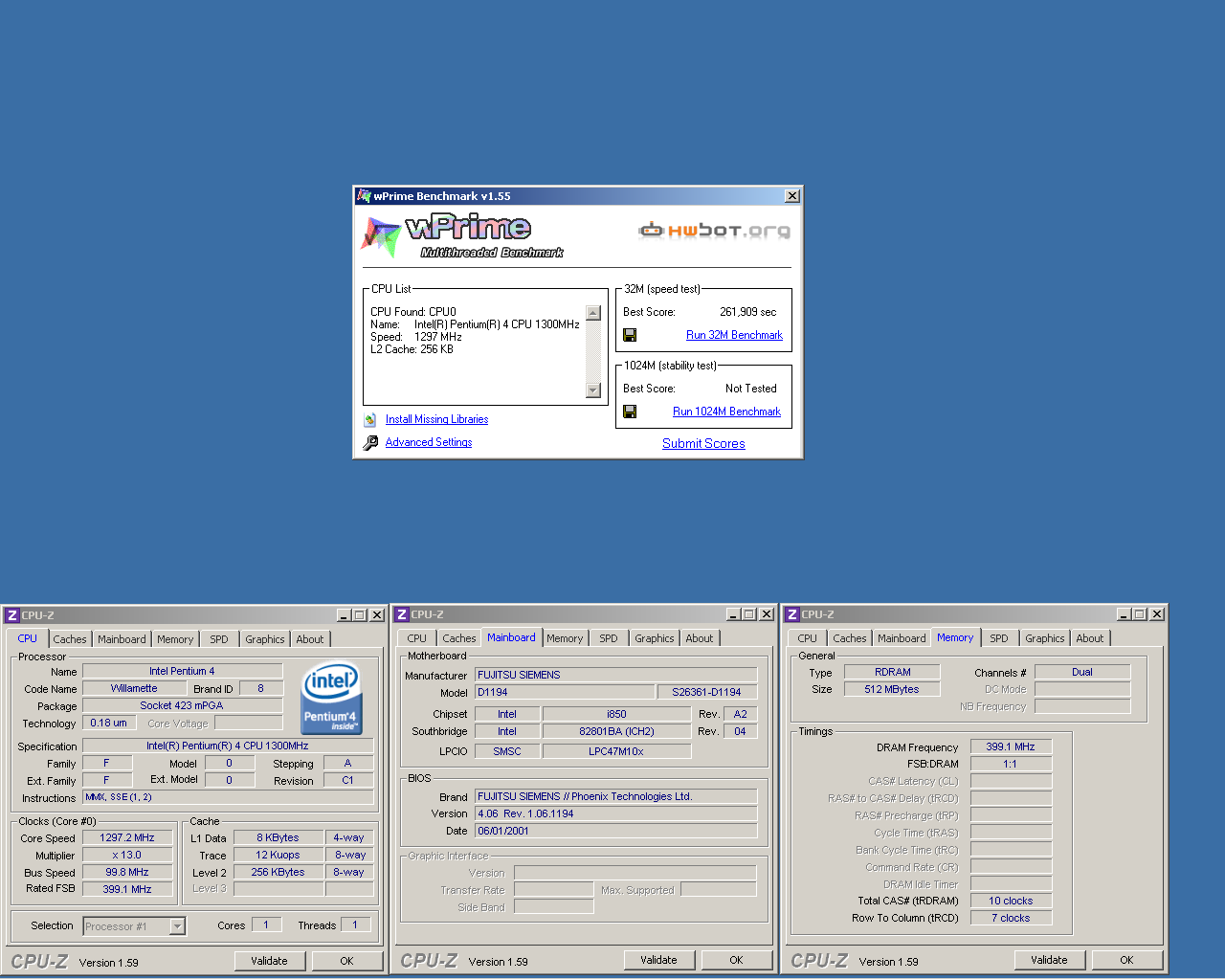Switch to CPU tab in middle CPU-Z window
The image size is (1225, 980).
click(417, 638)
